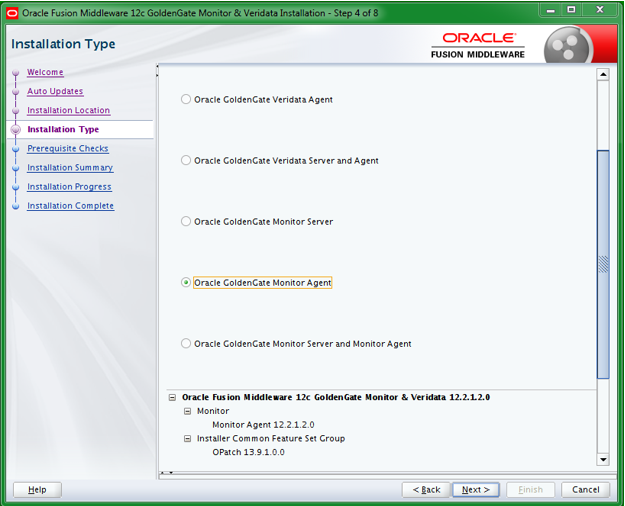Choose Oracle GoldenGate Veridata Server and Agent option

[x=186, y=160]
